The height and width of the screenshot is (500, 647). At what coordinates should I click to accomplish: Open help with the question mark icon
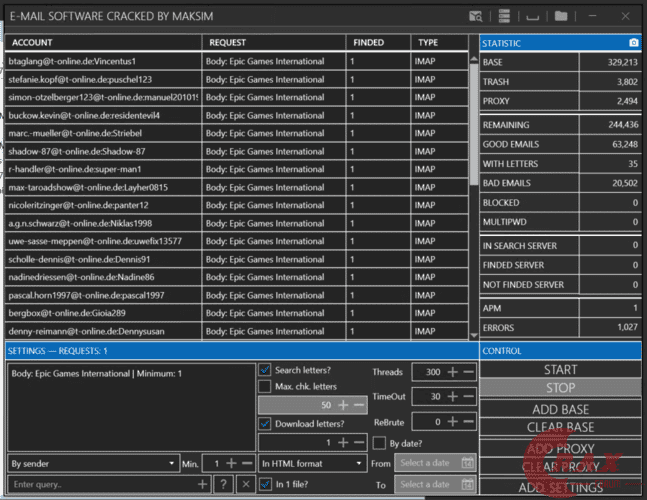(x=223, y=484)
